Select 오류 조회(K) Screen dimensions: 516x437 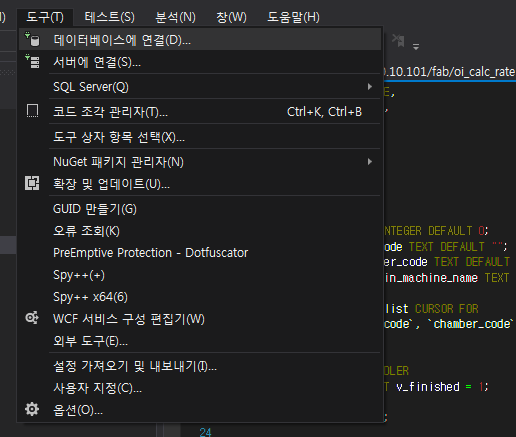(200, 231)
